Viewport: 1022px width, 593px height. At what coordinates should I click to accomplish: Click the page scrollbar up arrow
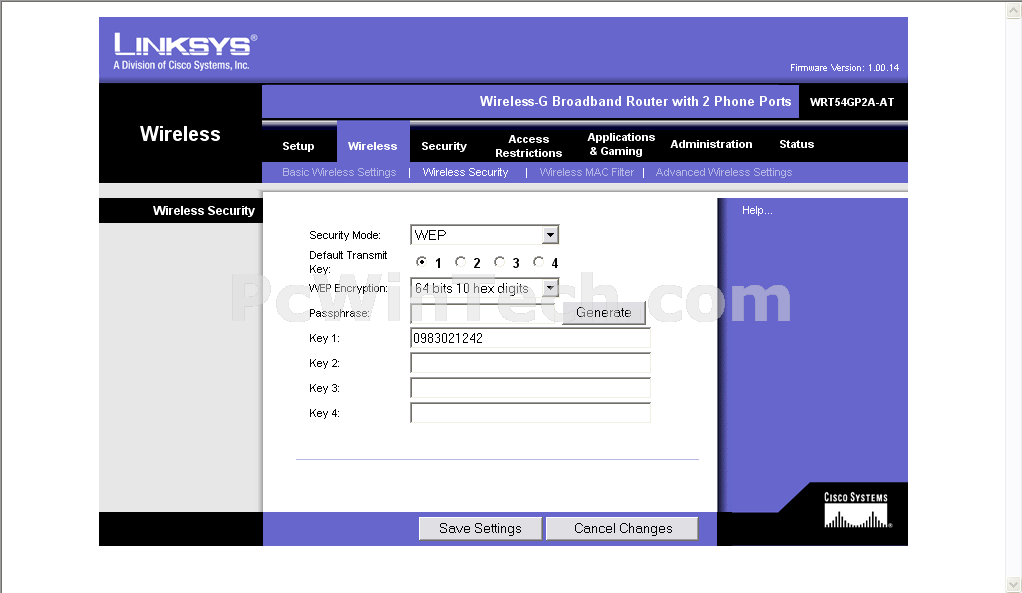1014,10
